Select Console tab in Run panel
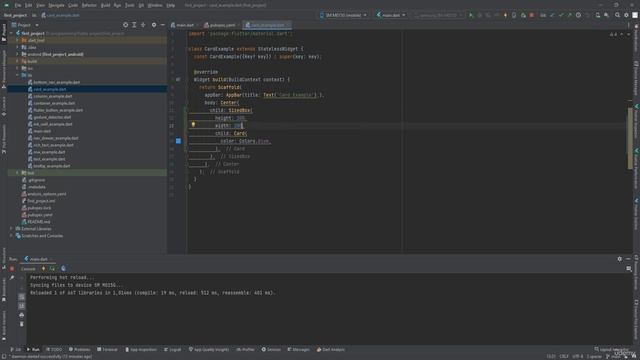This screenshot has height=360, width=640. [x=28, y=269]
